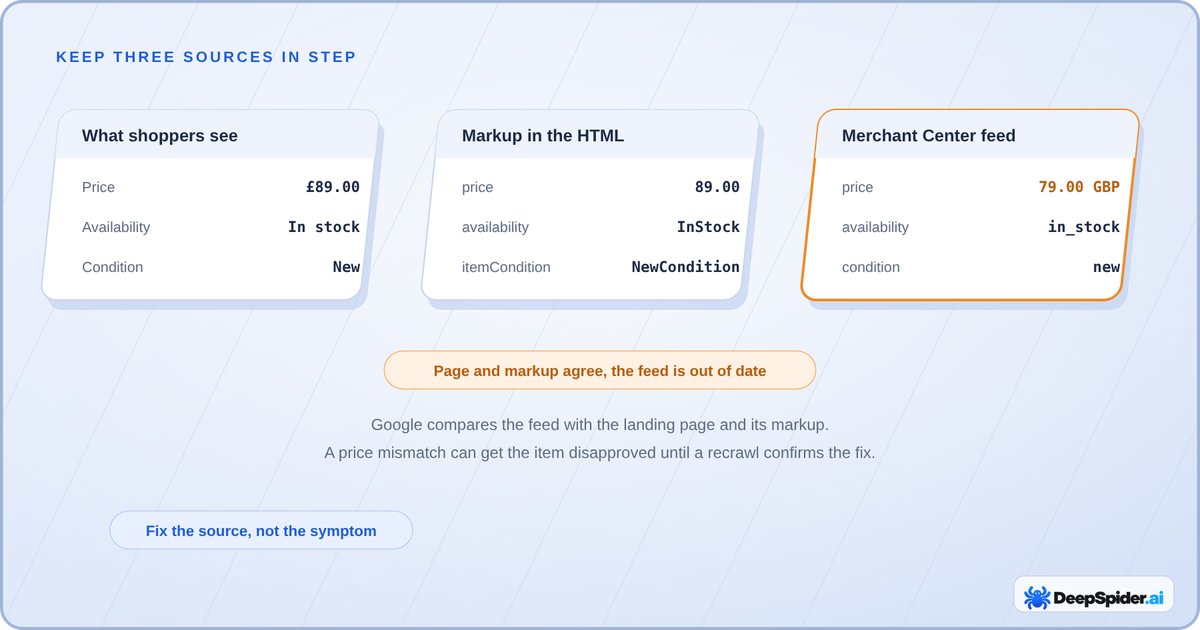Click the 'in_stock' feed value

tap(1084, 227)
